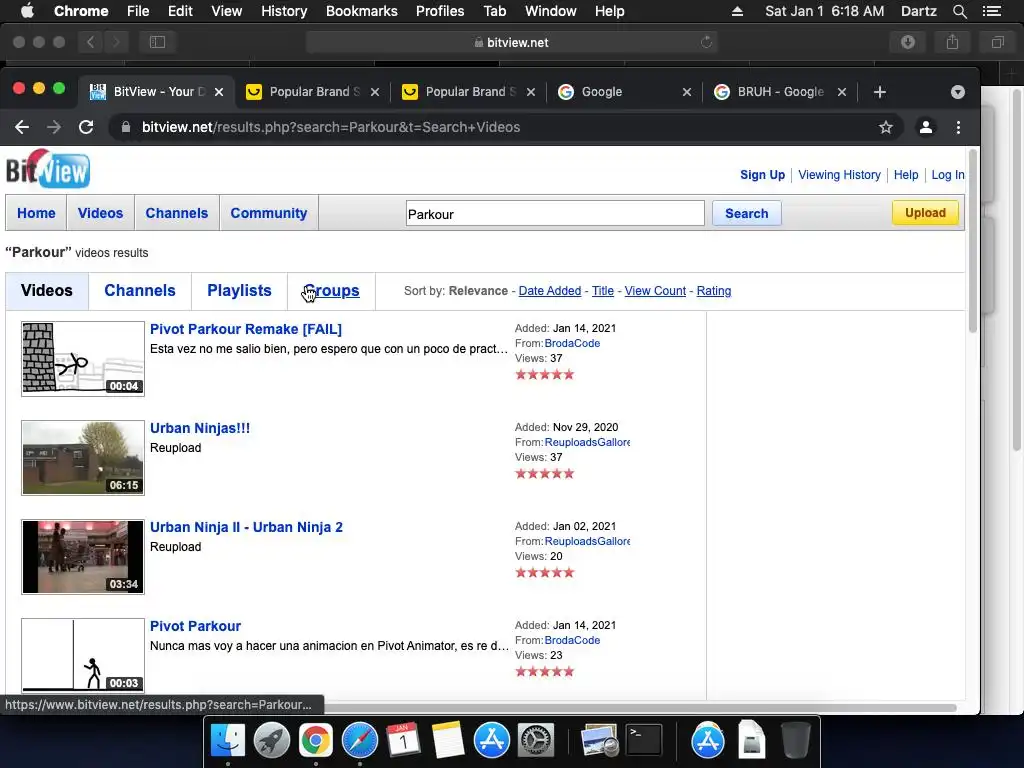Open Terminal from the dock
The width and height of the screenshot is (1024, 768).
click(644, 741)
